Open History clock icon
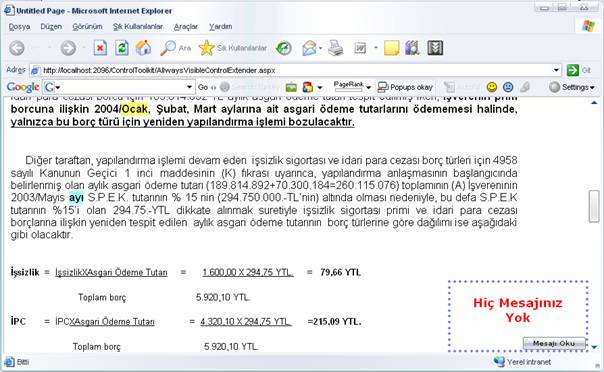 pyautogui.click(x=284, y=48)
